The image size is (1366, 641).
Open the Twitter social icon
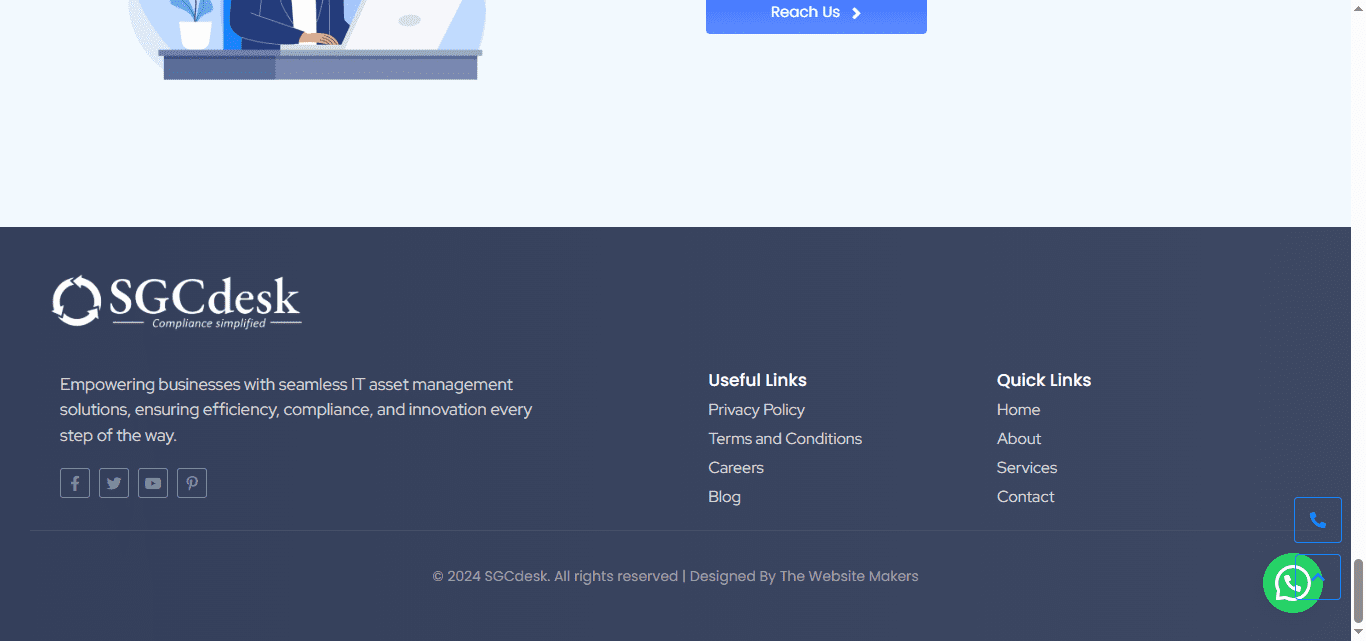click(114, 483)
